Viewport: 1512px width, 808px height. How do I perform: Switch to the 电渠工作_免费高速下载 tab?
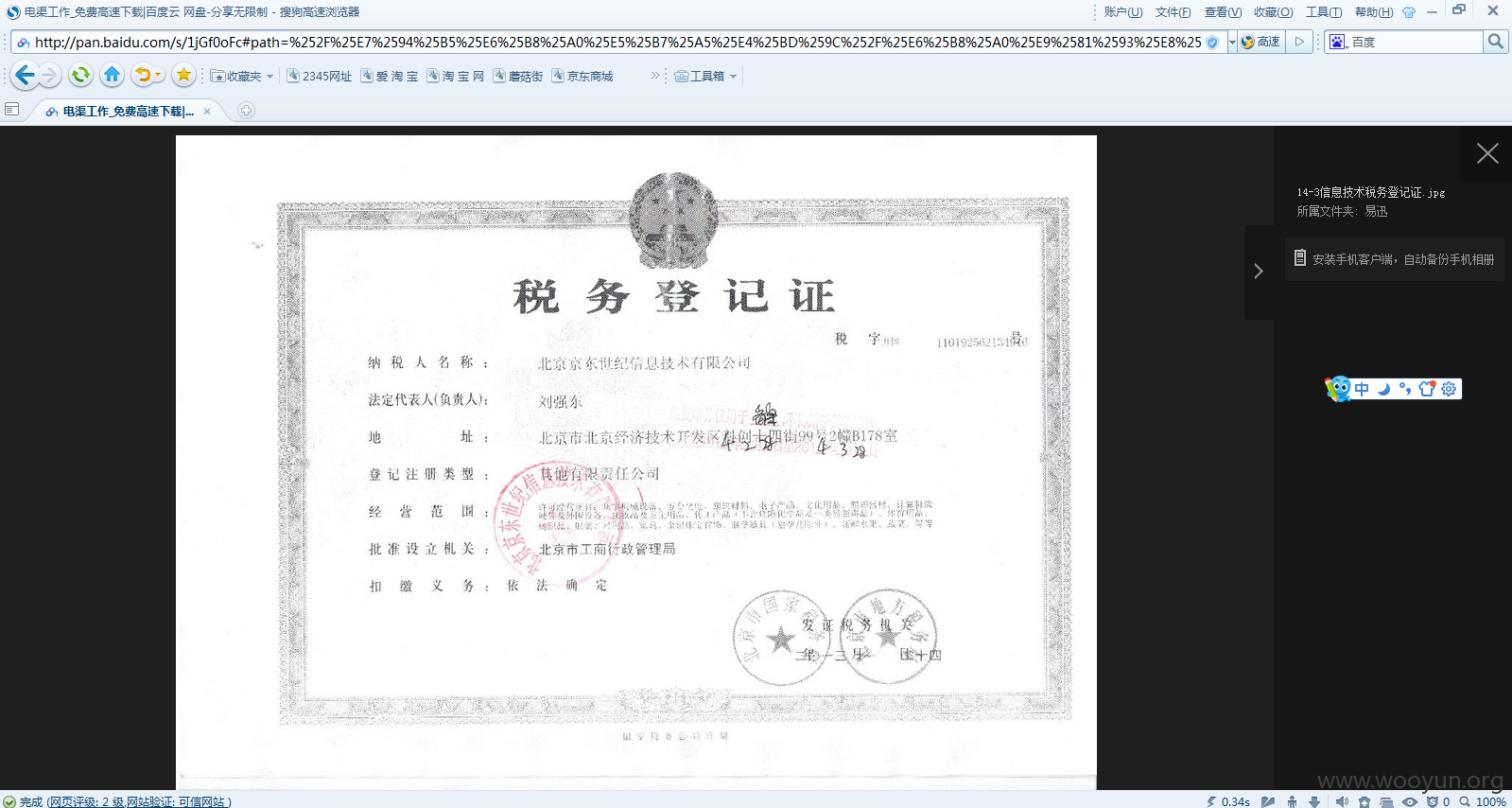128,111
